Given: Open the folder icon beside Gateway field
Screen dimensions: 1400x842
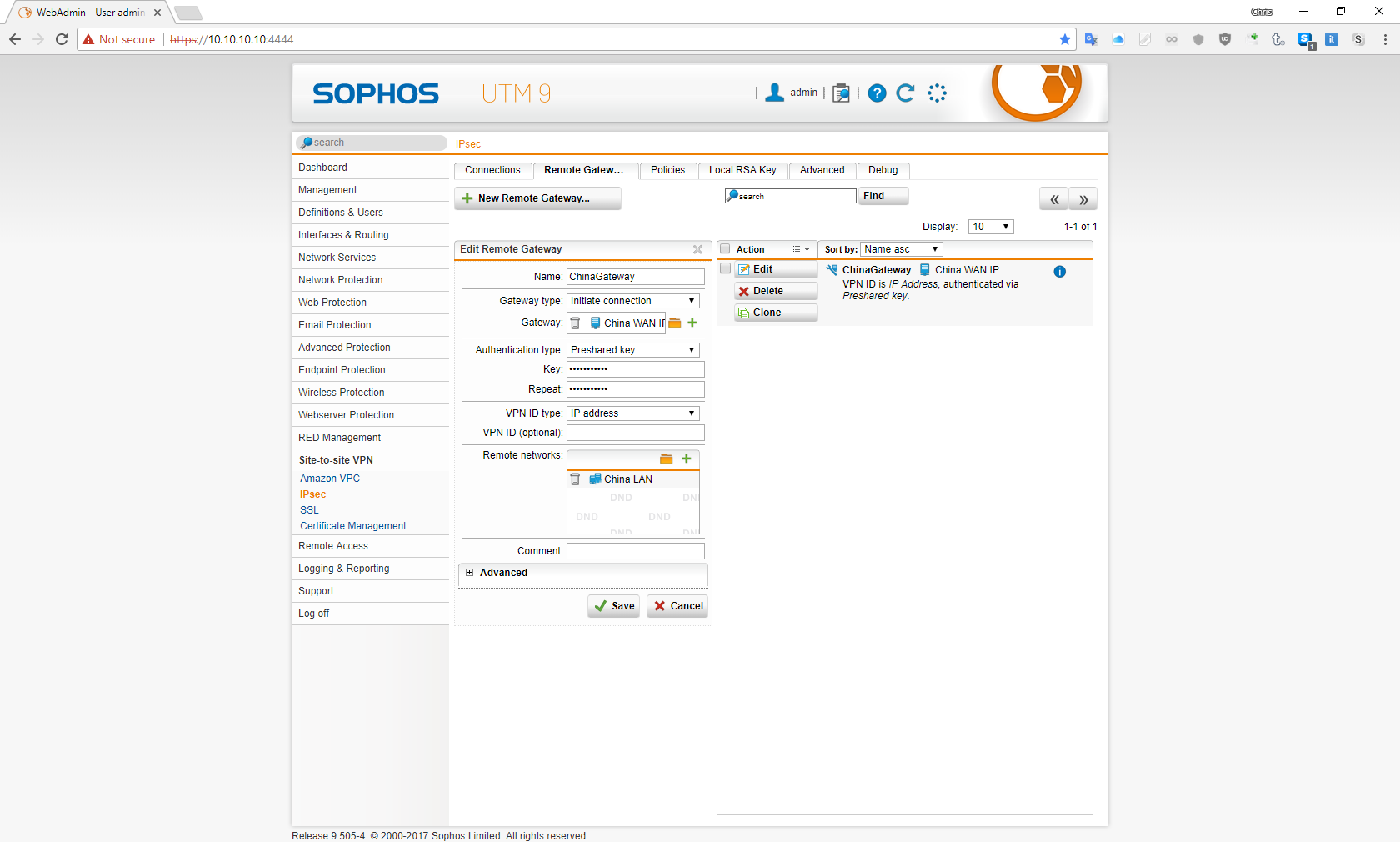Looking at the screenshot, I should [x=675, y=323].
